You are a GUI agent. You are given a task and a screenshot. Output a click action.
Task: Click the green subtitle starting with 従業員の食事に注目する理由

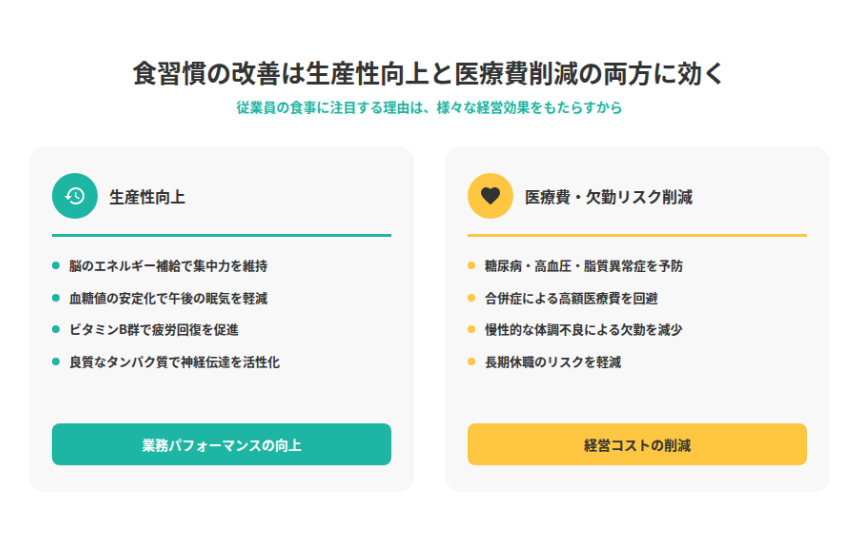click(x=428, y=108)
